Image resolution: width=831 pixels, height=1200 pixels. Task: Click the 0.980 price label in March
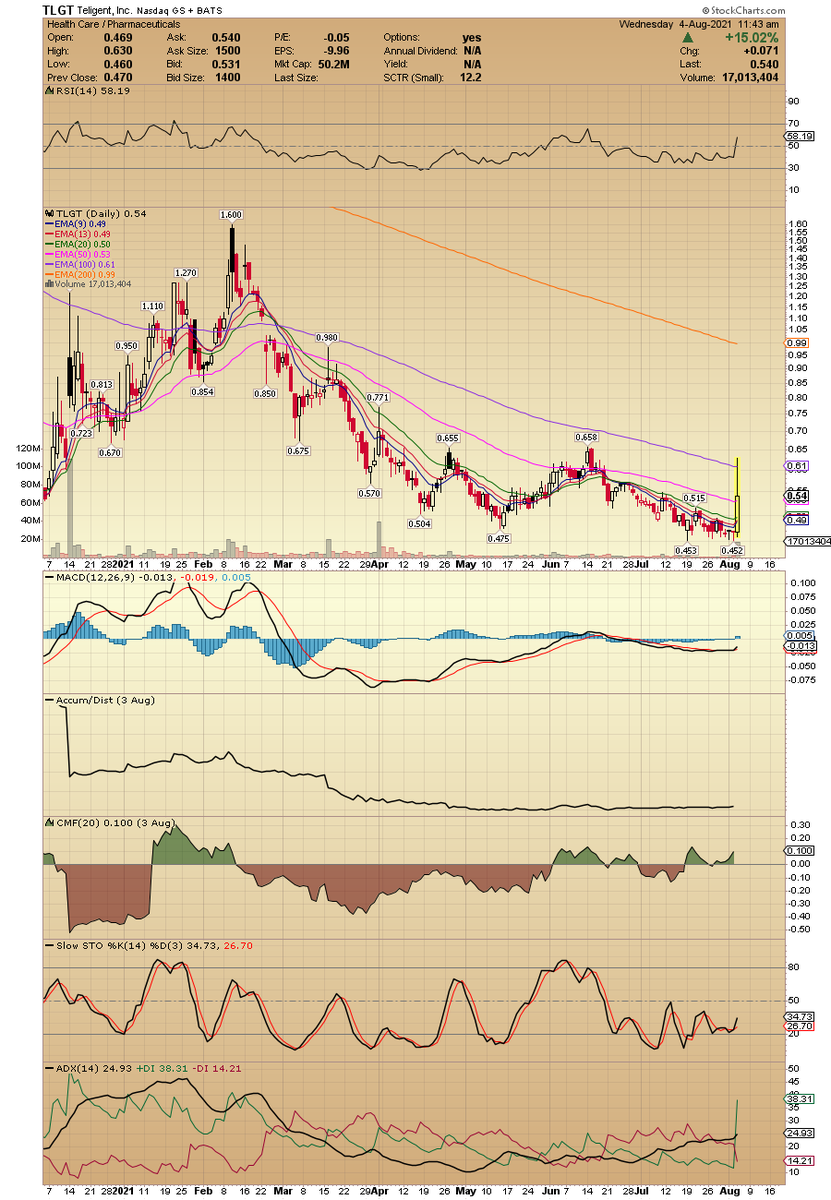(327, 338)
